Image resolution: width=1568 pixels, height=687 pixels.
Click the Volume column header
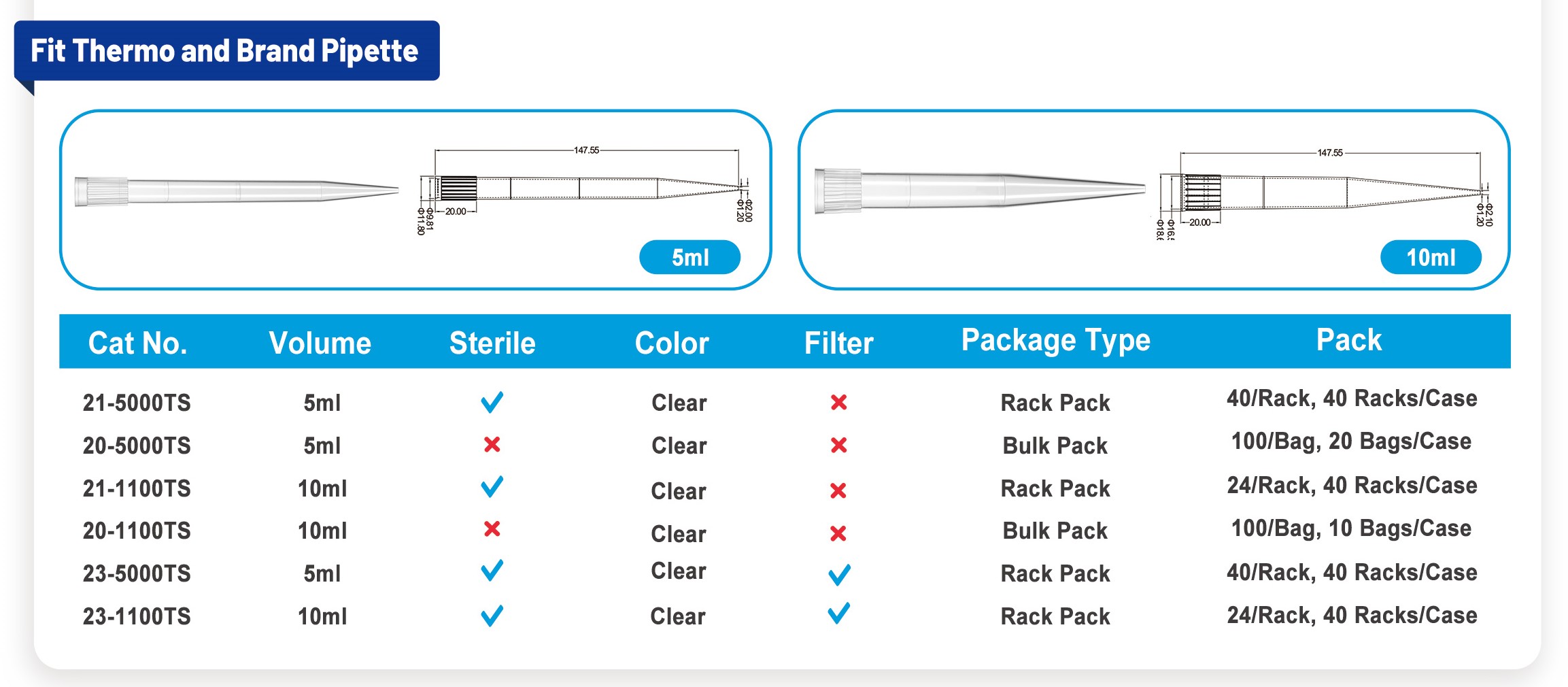pyautogui.click(x=320, y=343)
